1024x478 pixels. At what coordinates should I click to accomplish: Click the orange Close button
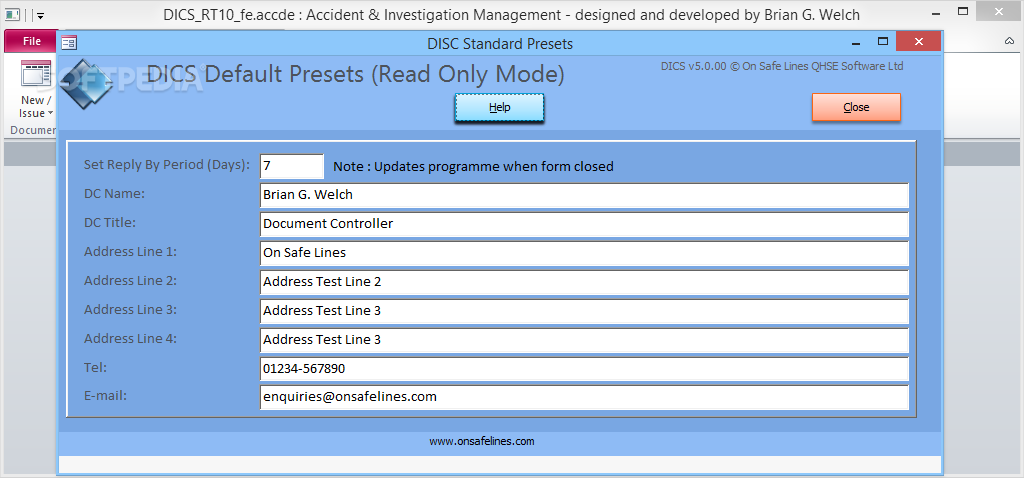(856, 107)
